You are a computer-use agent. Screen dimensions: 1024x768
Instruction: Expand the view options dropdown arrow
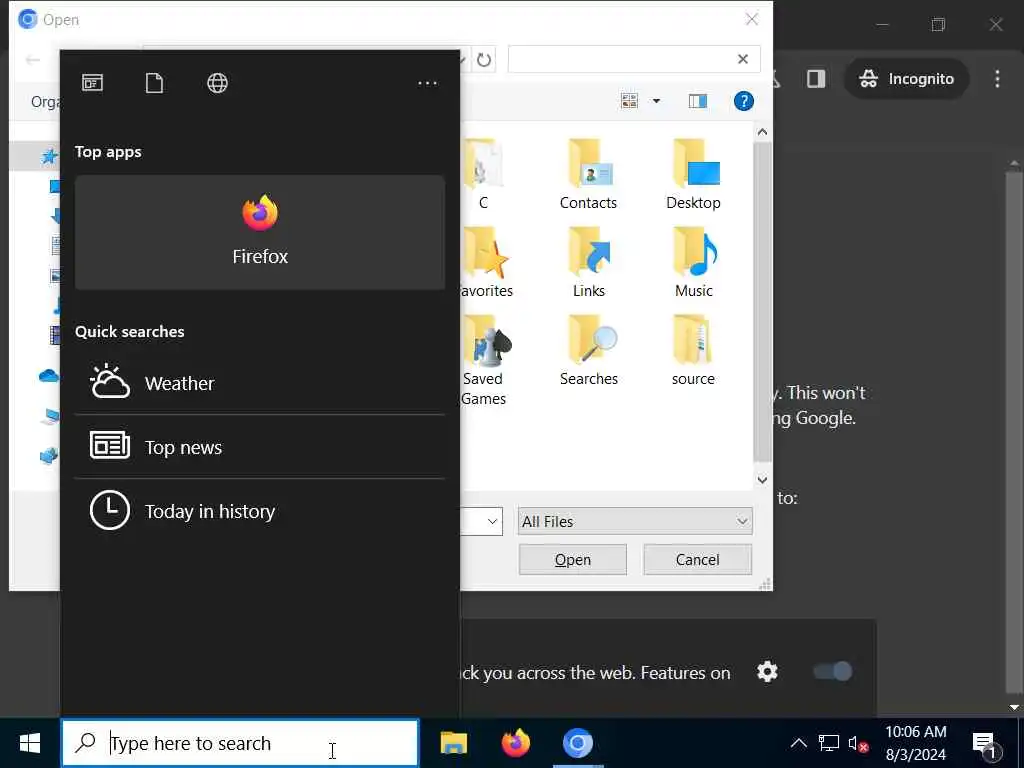click(x=656, y=101)
